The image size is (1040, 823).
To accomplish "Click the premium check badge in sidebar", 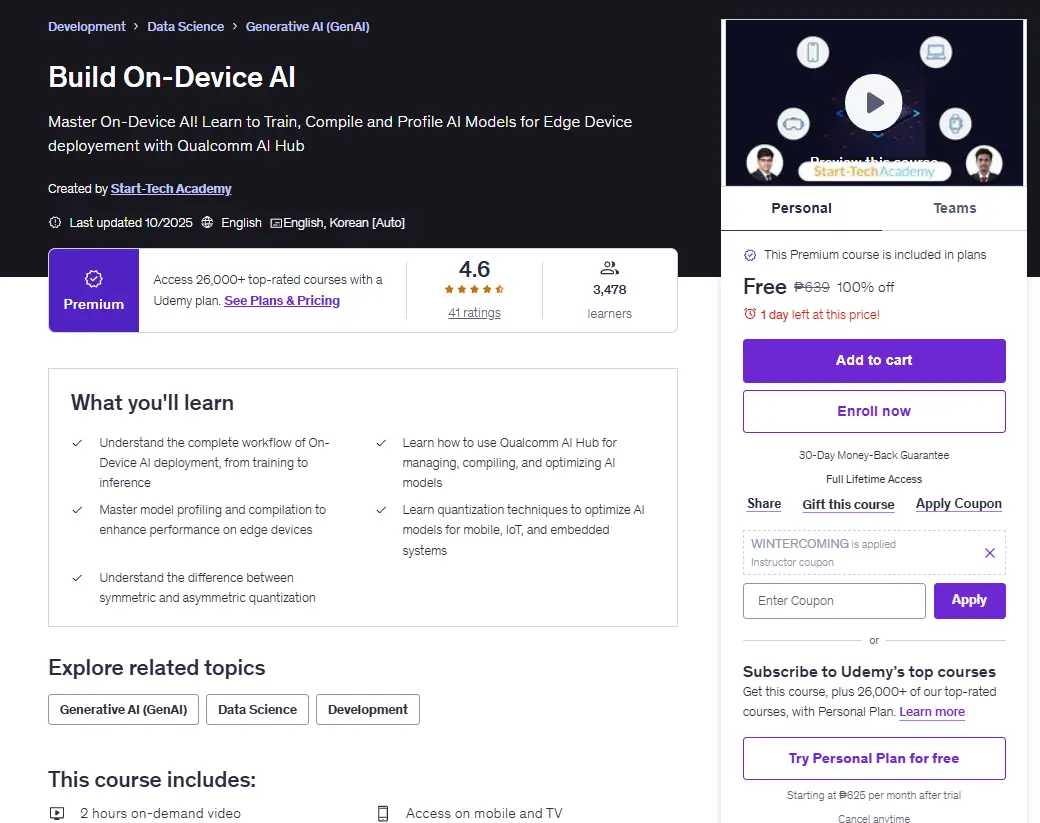I will point(750,255).
